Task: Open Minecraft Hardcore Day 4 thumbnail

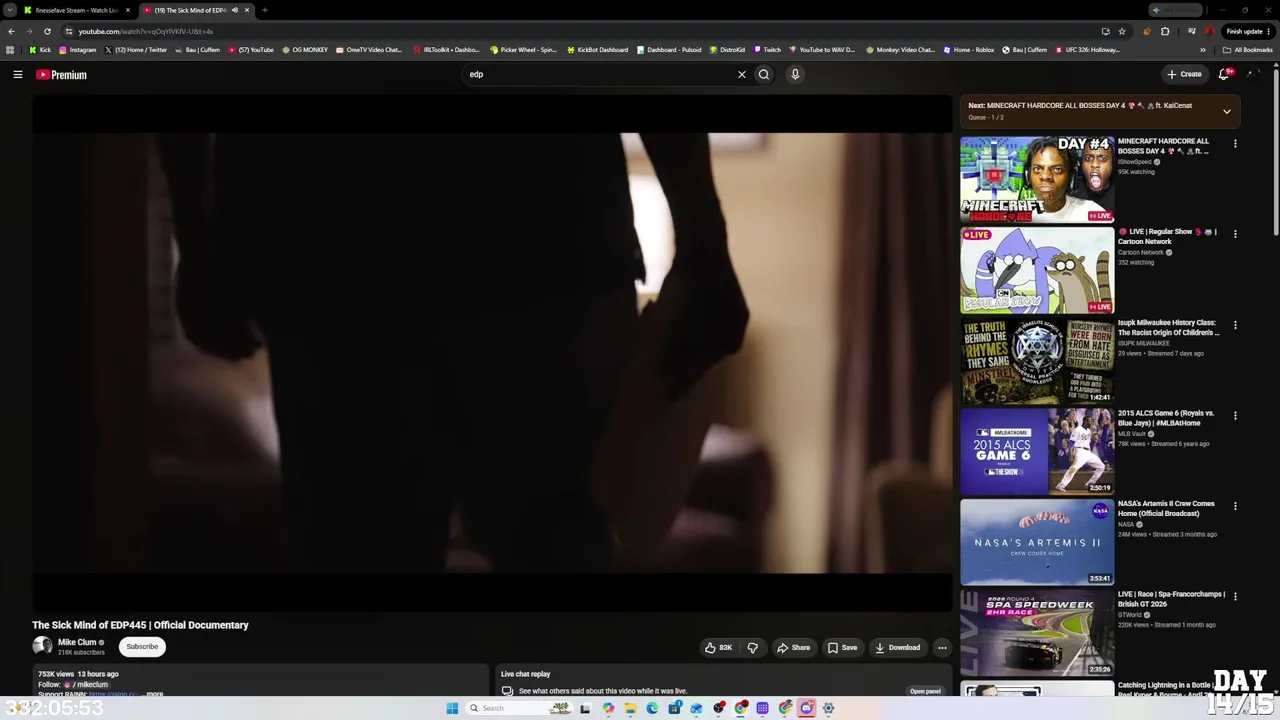Action: pos(1037,179)
